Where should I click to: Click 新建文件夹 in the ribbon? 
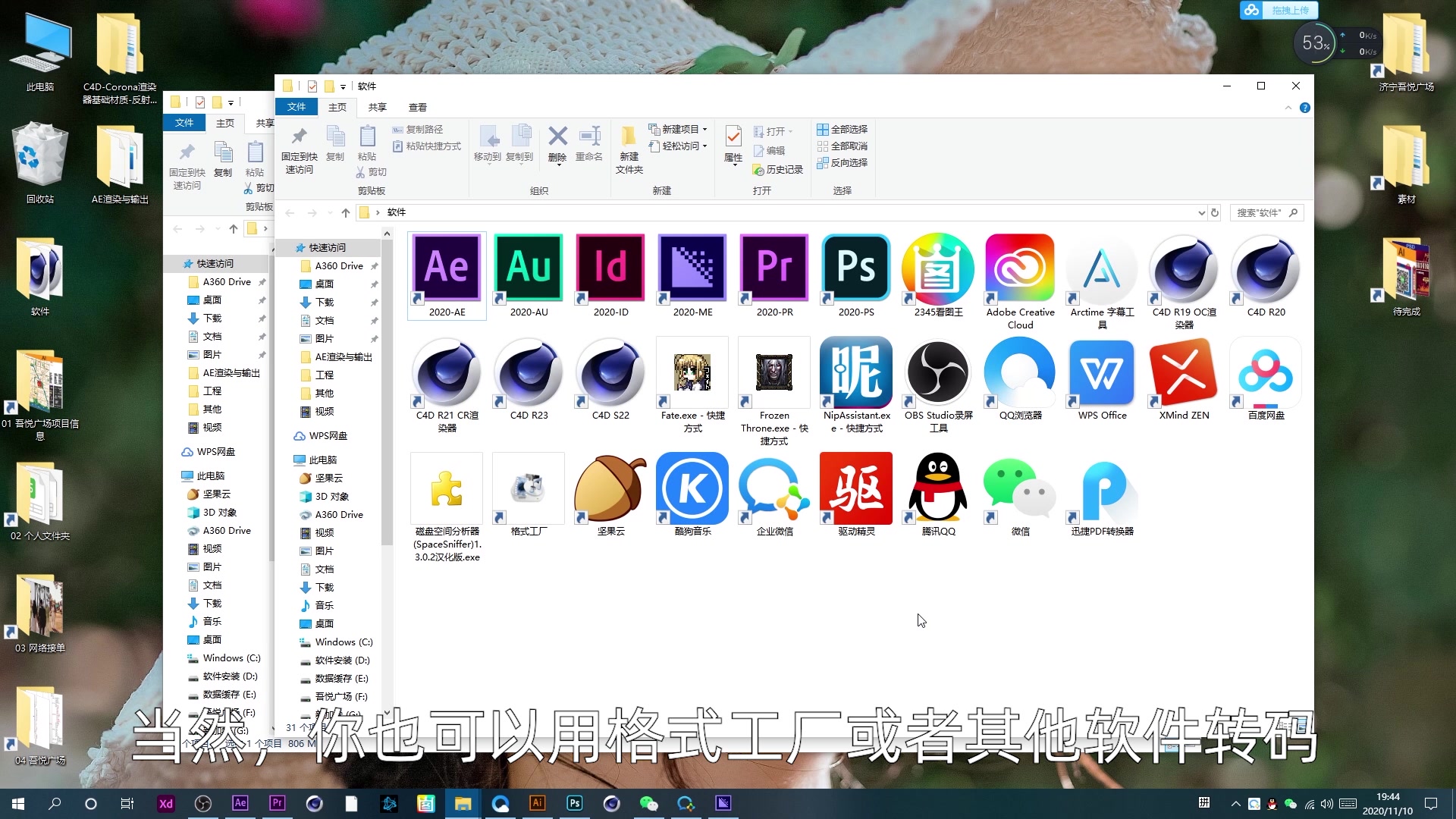[629, 149]
